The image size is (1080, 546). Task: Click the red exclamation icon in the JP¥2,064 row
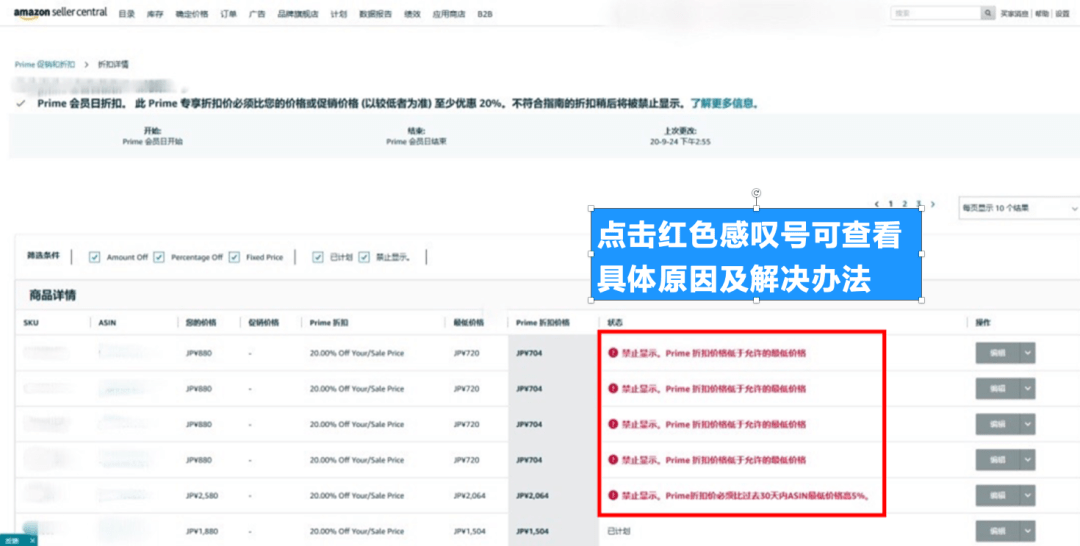(x=613, y=495)
